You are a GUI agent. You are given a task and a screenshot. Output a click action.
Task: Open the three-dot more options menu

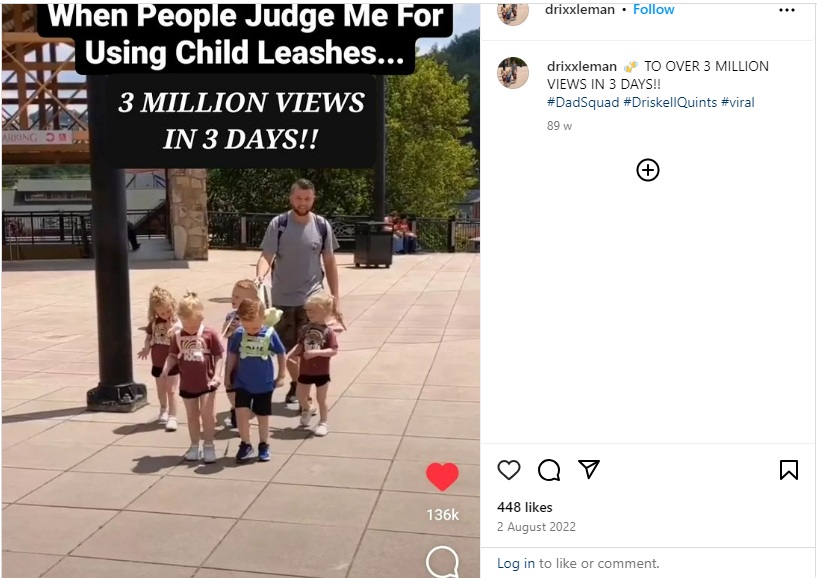click(x=787, y=10)
